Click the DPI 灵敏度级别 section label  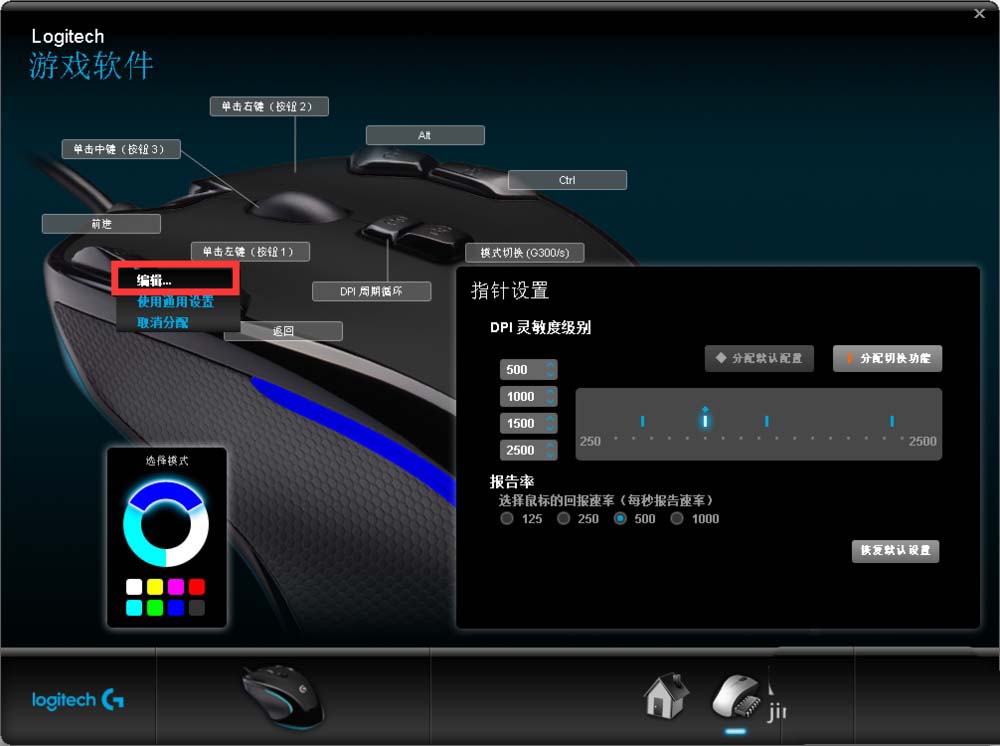pyautogui.click(x=540, y=328)
